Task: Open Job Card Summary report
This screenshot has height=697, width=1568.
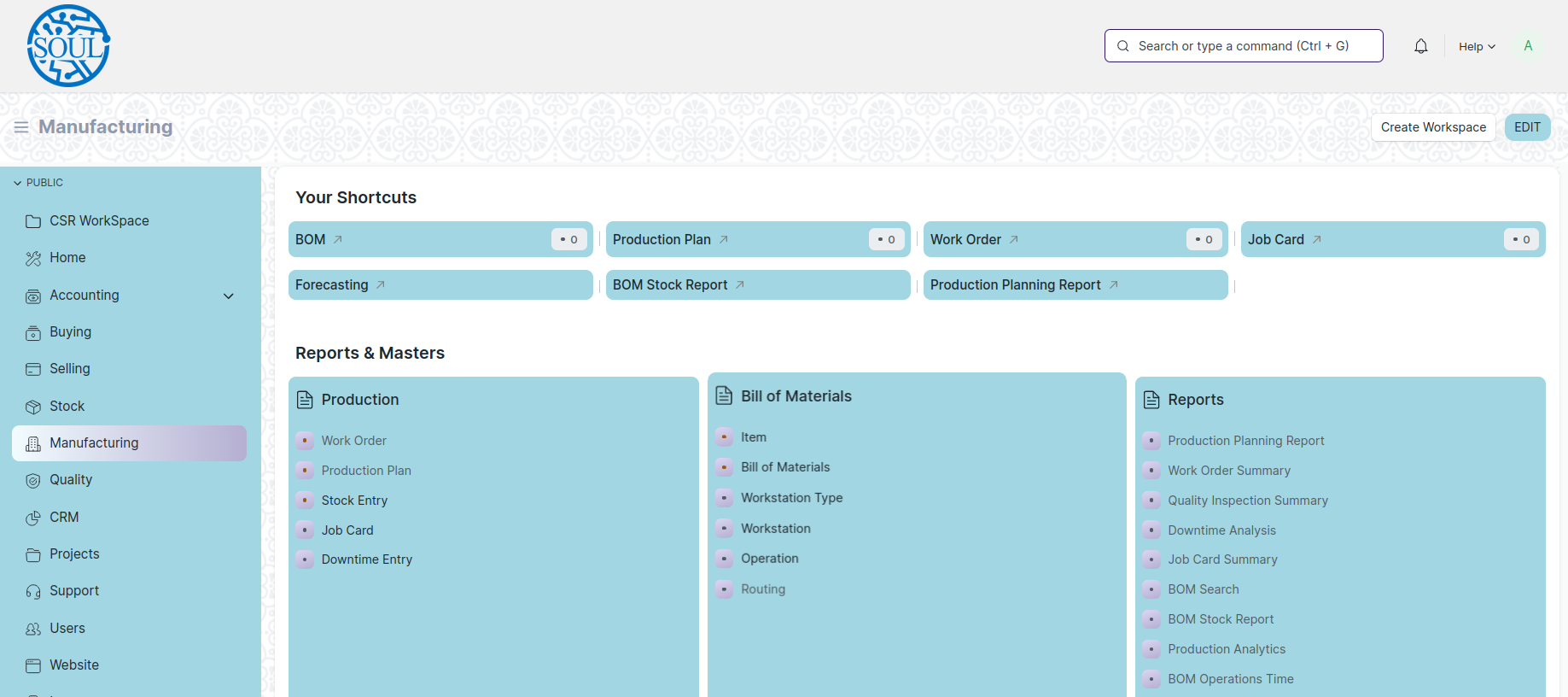Action: 1222,559
